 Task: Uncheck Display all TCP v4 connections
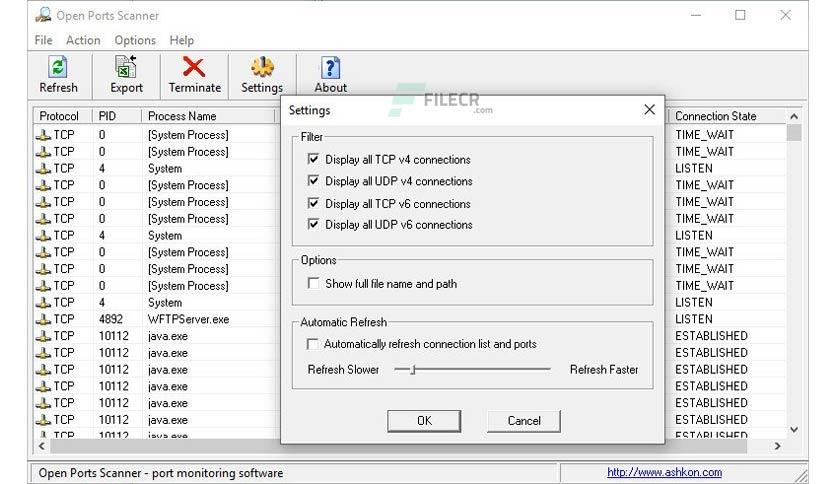[x=314, y=159]
